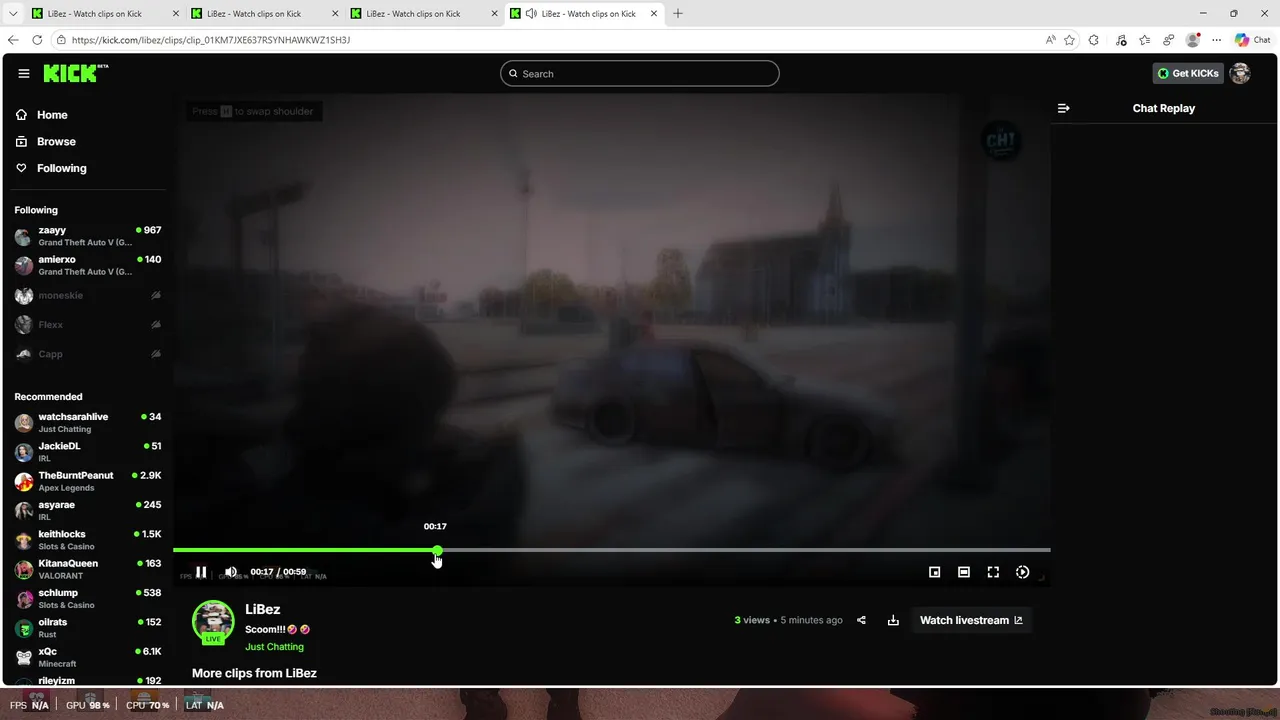
Task: Open the tab actions dropdown
Action: pos(12,14)
